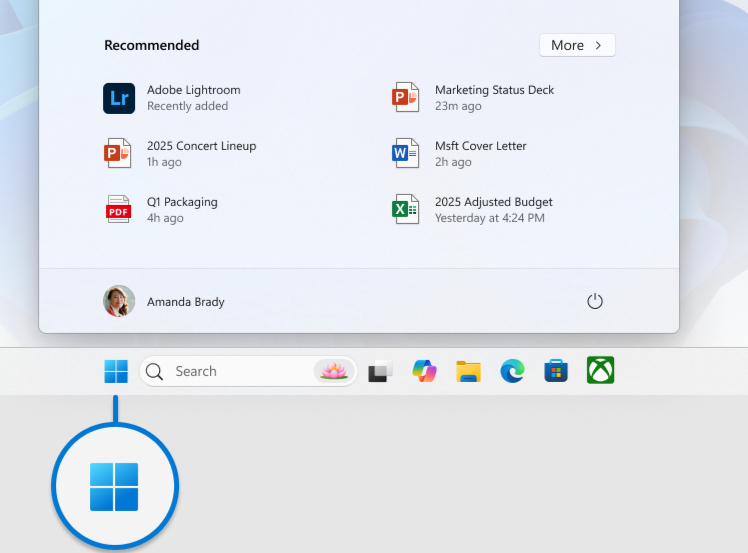The image size is (748, 553).
Task: Click the "Recently added" label
Action: click(187, 106)
